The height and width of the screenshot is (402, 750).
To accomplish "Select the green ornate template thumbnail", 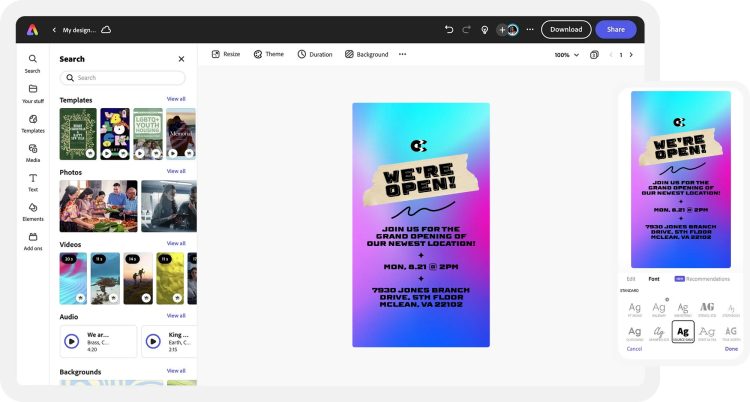I will point(77,134).
